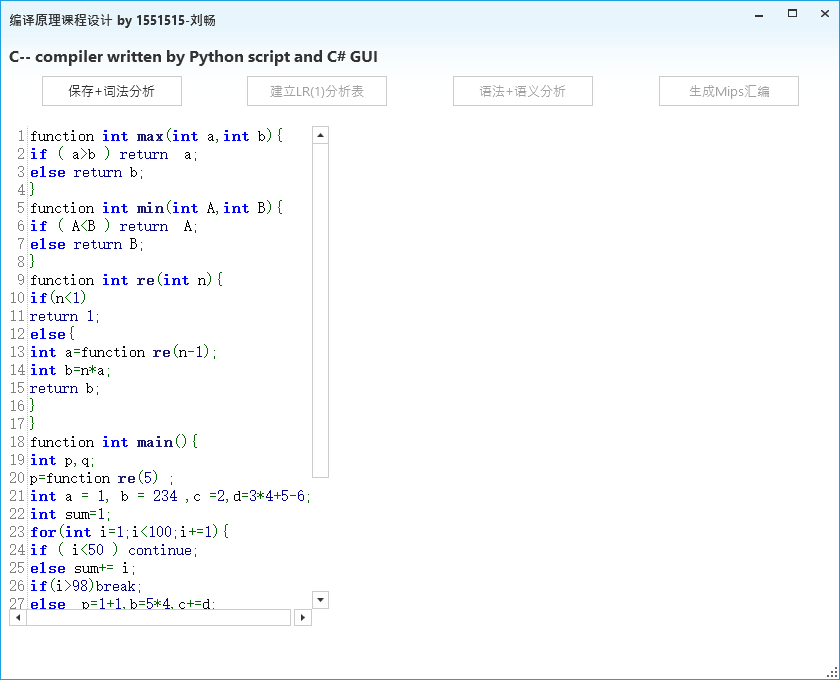Click the 生成Mips汇编 button

[729, 91]
